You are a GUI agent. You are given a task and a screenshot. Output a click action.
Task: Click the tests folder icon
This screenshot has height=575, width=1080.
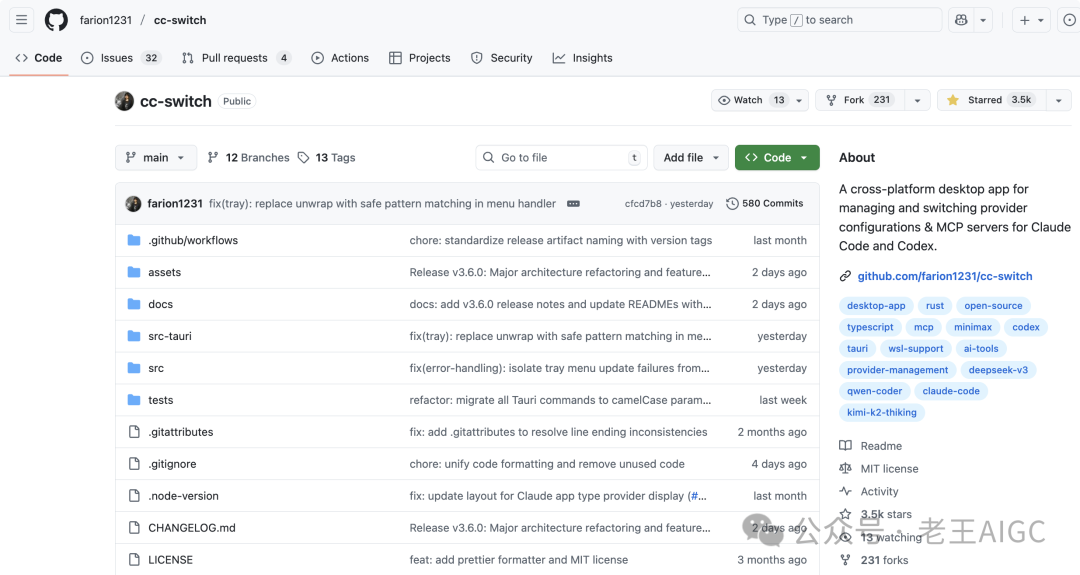point(134,400)
